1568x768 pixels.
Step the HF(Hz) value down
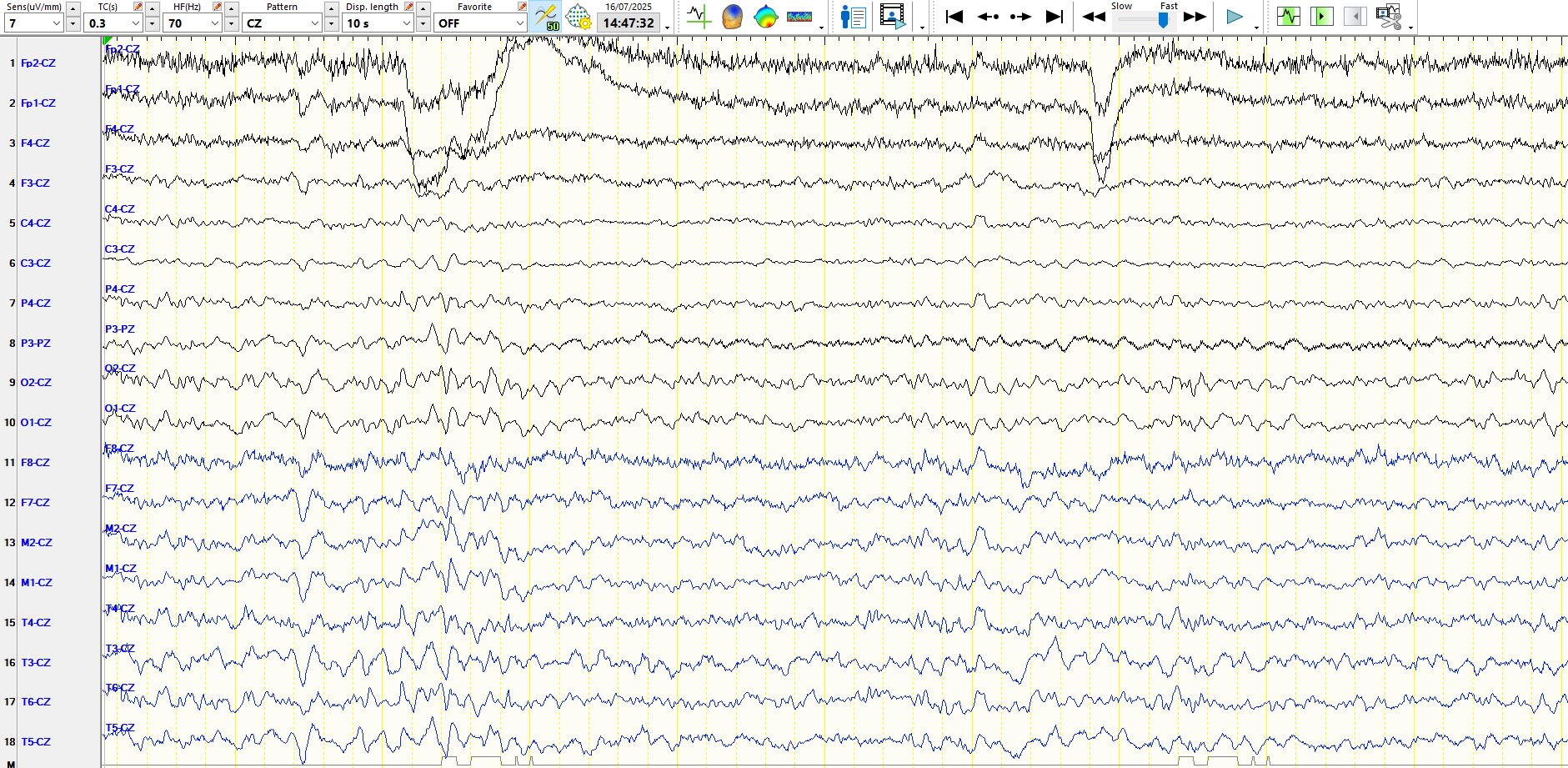point(232,23)
